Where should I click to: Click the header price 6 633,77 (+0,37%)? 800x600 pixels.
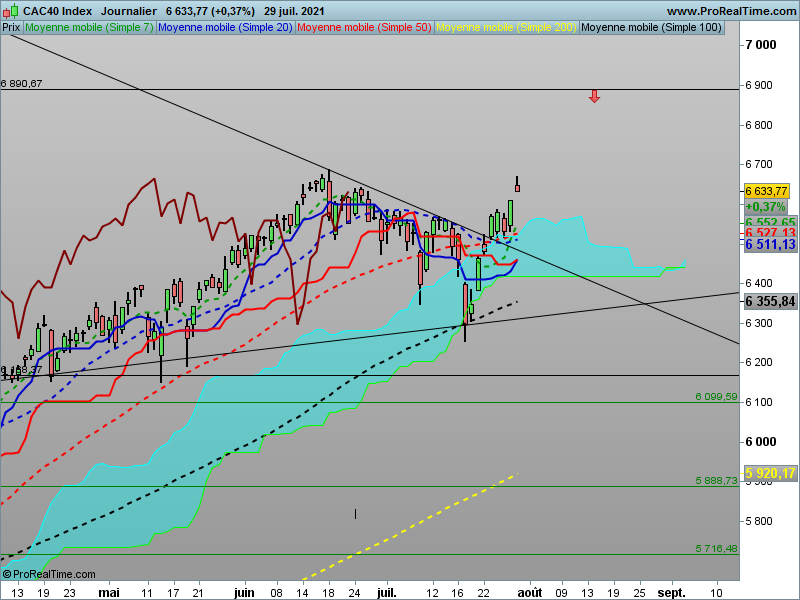pyautogui.click(x=210, y=11)
